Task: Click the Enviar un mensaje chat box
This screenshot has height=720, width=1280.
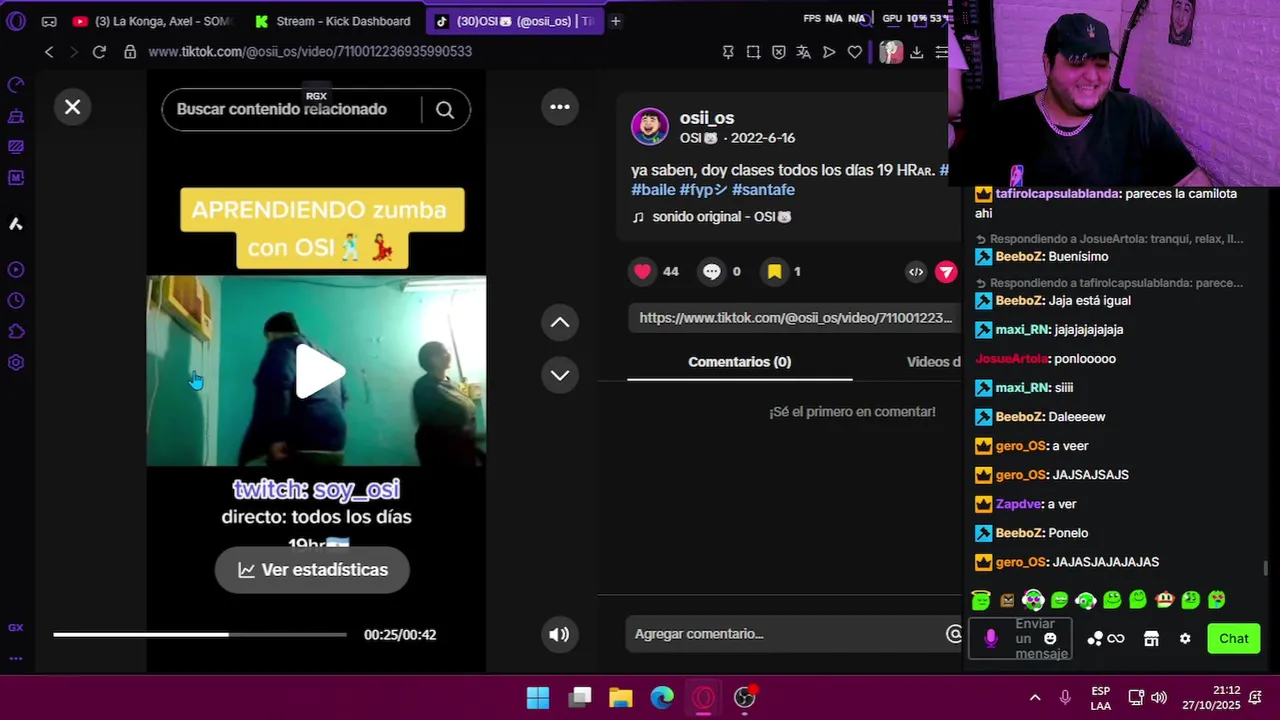Action: coord(1020,639)
